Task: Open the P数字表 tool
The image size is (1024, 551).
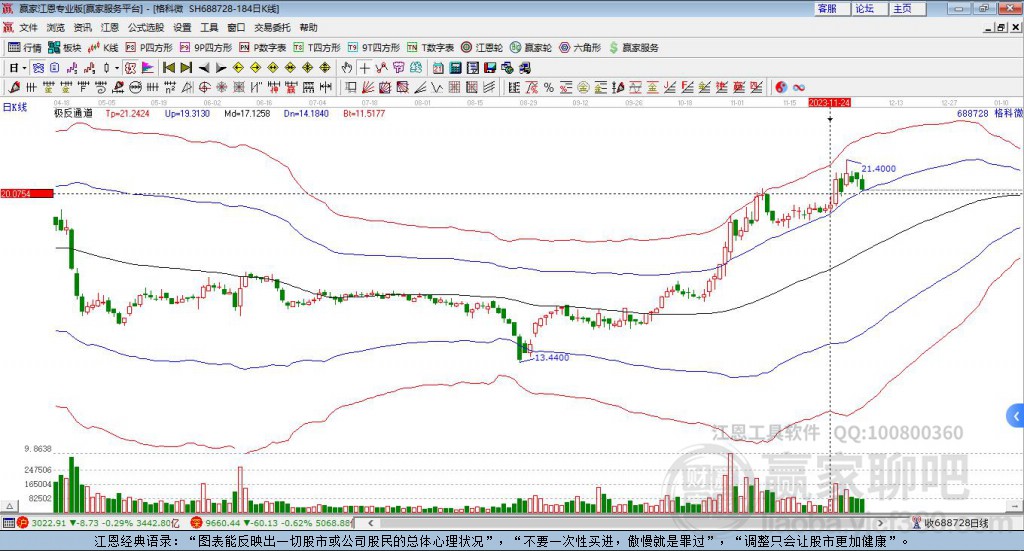Action: pos(263,48)
